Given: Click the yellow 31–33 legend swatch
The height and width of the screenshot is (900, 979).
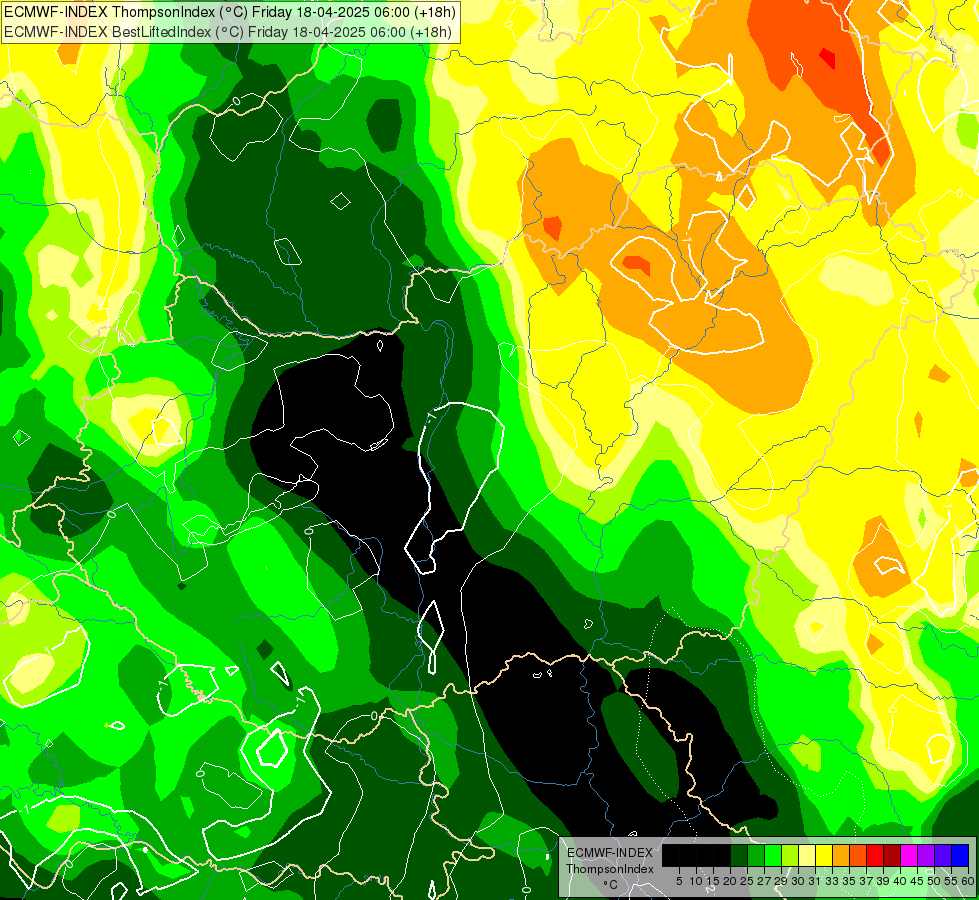Looking at the screenshot, I should [824, 855].
